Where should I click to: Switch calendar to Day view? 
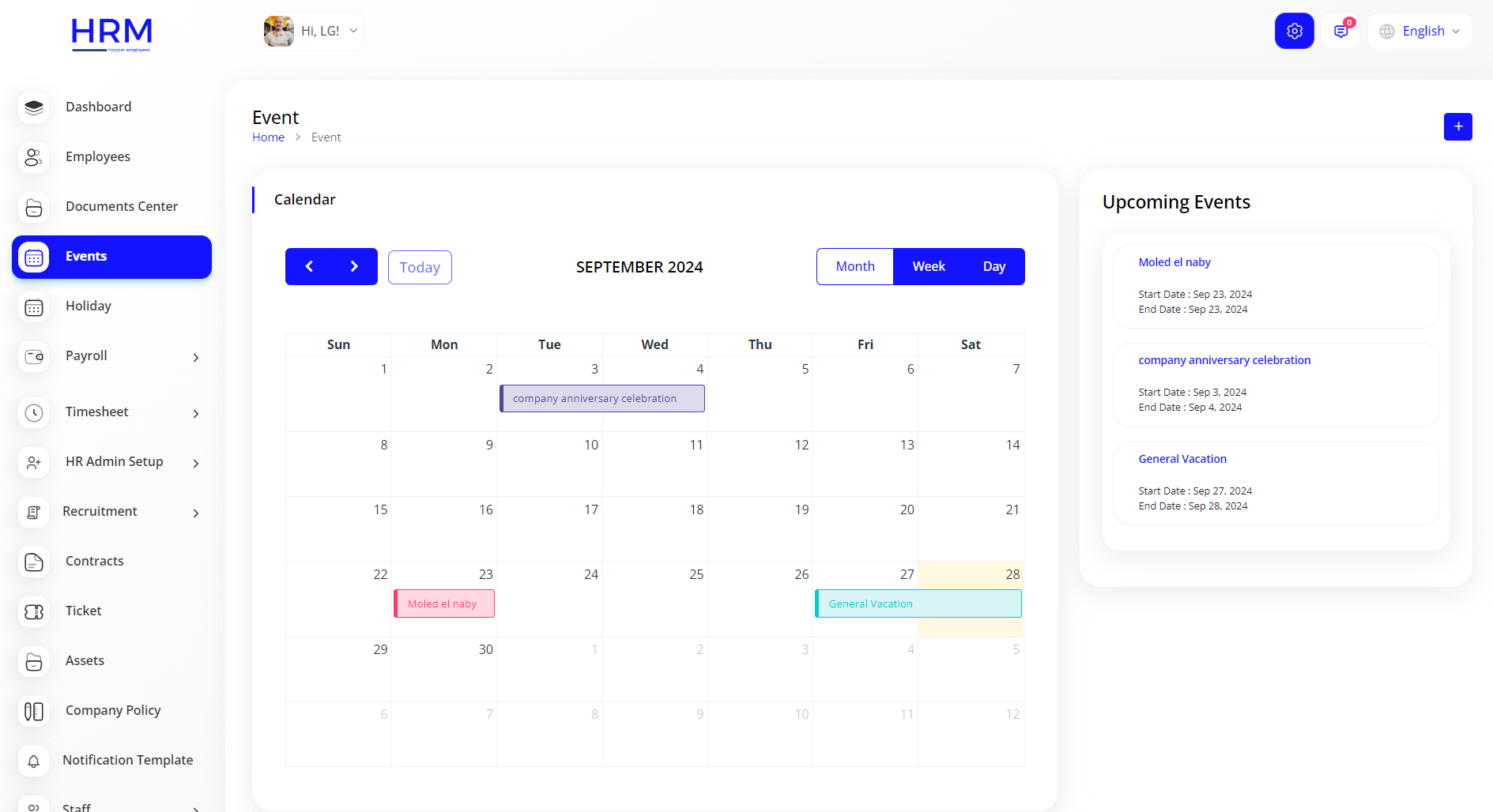tap(993, 267)
